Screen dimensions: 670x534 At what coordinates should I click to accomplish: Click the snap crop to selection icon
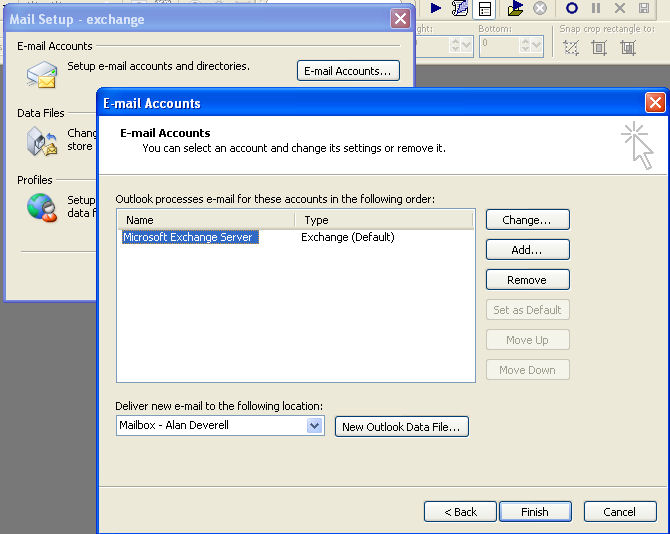571,48
